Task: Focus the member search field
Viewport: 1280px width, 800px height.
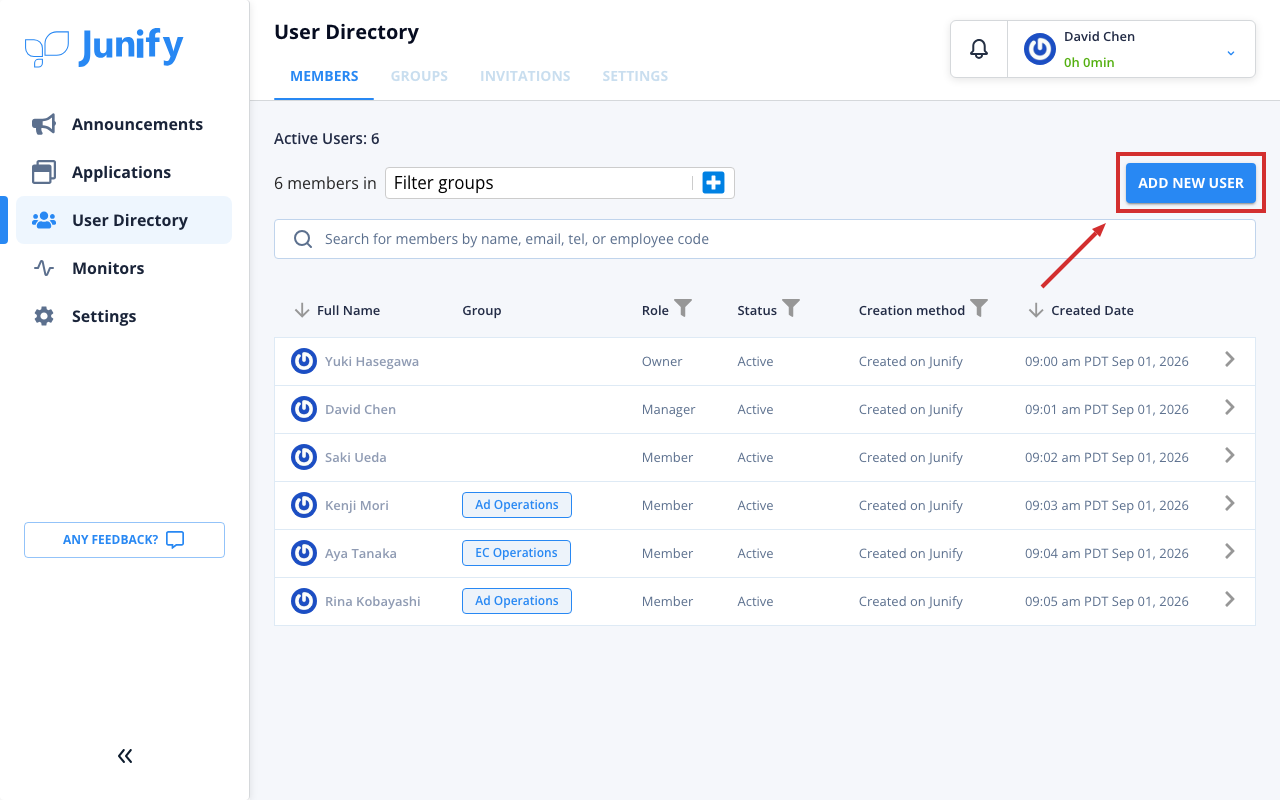Action: click(765, 239)
